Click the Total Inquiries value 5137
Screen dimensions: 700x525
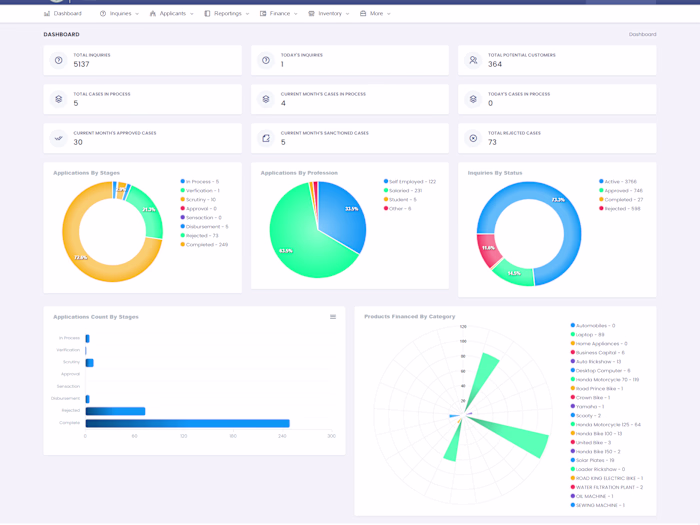pos(81,64)
